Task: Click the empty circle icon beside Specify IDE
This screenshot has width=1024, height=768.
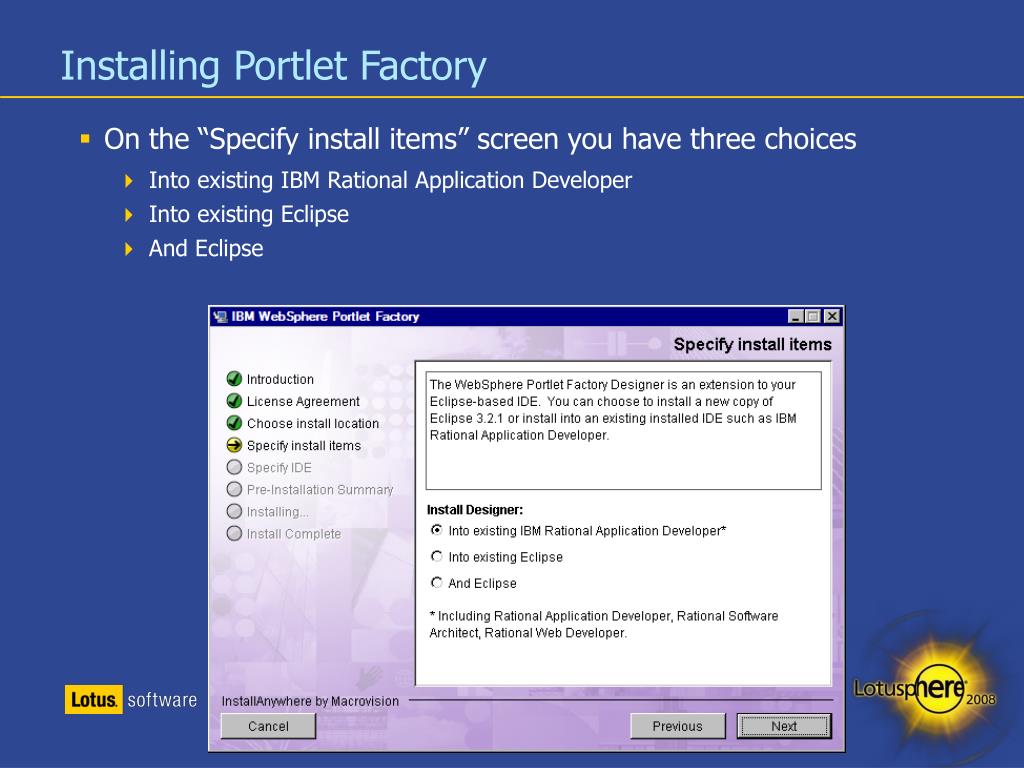Action: point(234,468)
